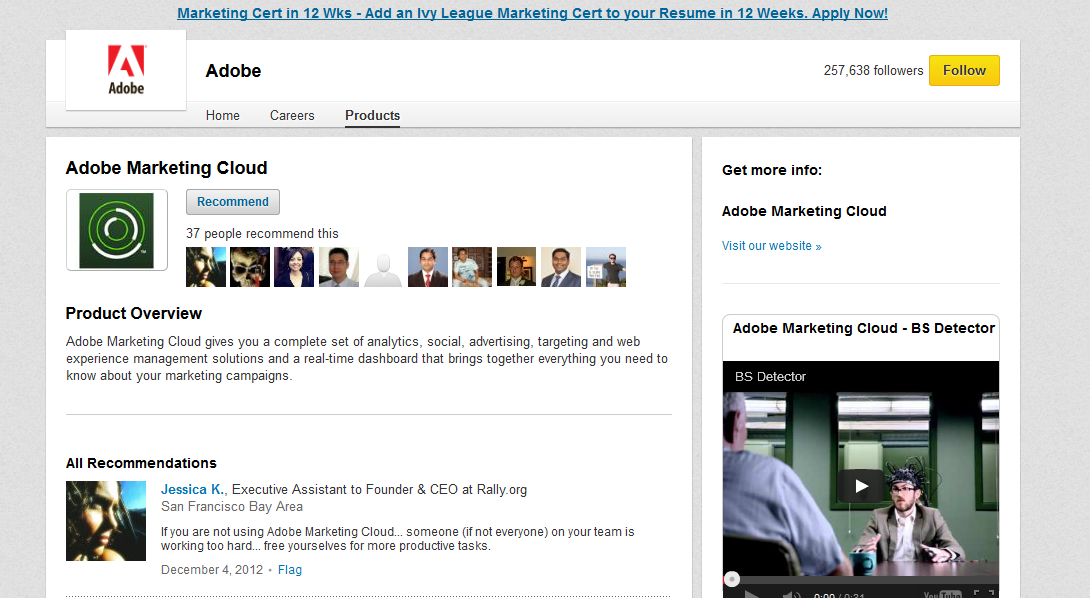Click the 'BS Detector' overlay title in video
This screenshot has width=1090, height=598.
pos(770,377)
